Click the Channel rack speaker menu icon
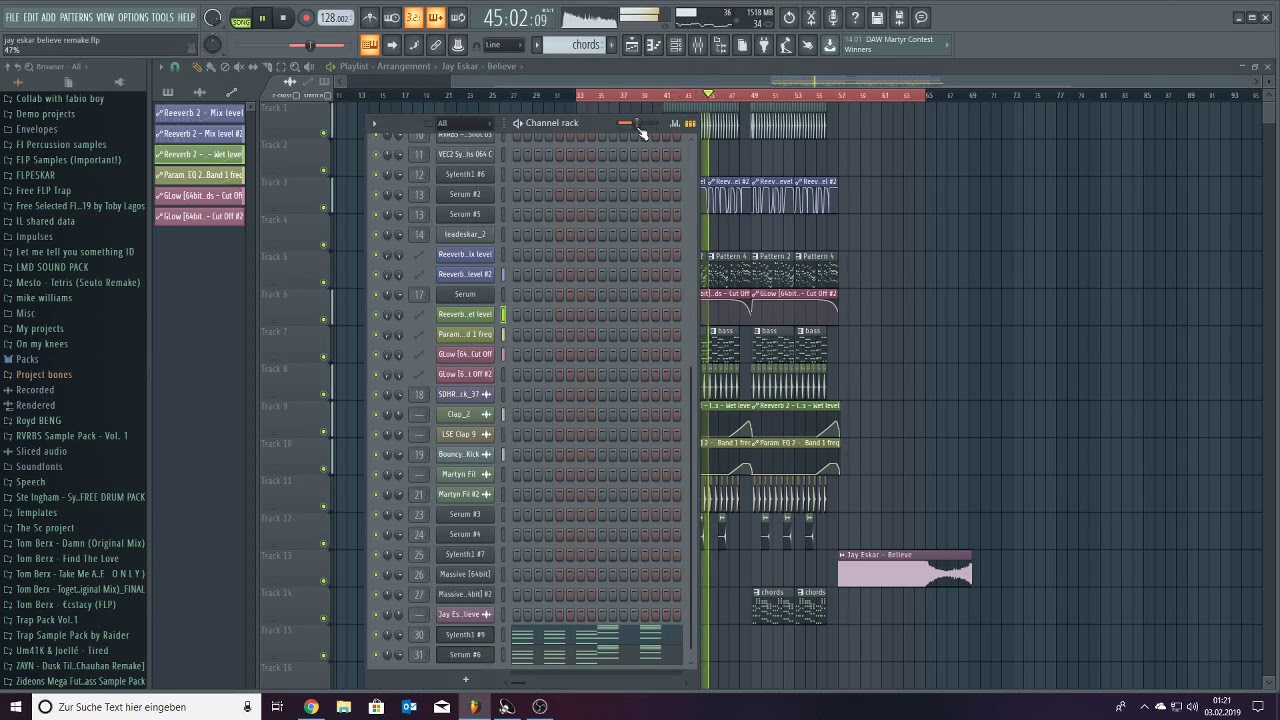The width and height of the screenshot is (1280, 720). click(517, 123)
